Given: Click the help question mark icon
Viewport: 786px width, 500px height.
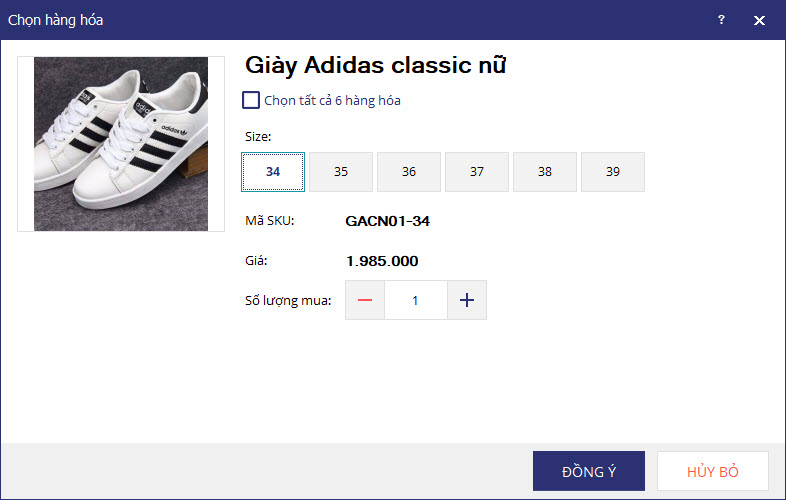Looking at the screenshot, I should 721,20.
